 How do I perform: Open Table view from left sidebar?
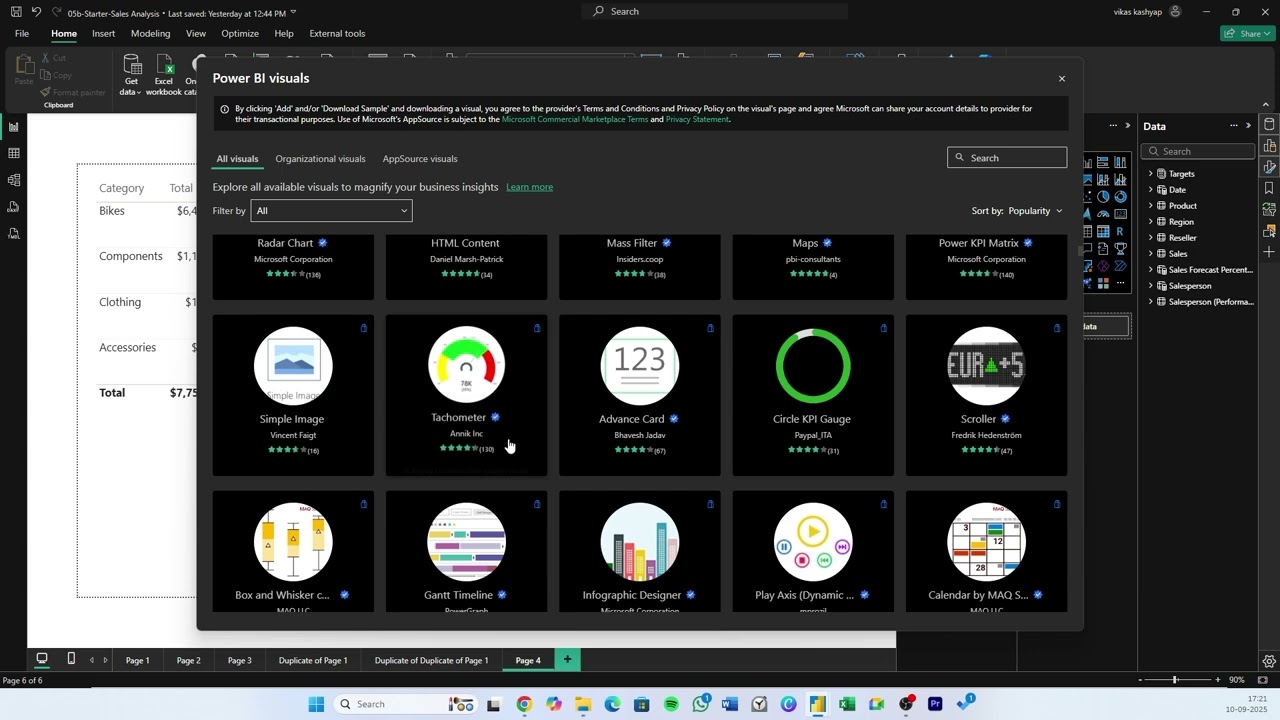[14, 153]
